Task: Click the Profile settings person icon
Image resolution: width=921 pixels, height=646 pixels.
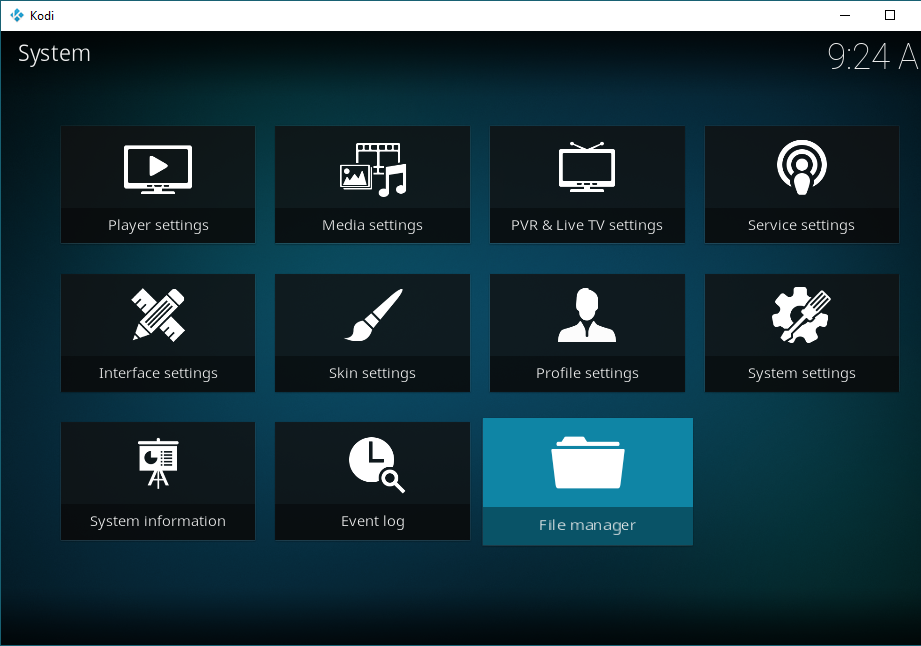Action: pos(587,315)
